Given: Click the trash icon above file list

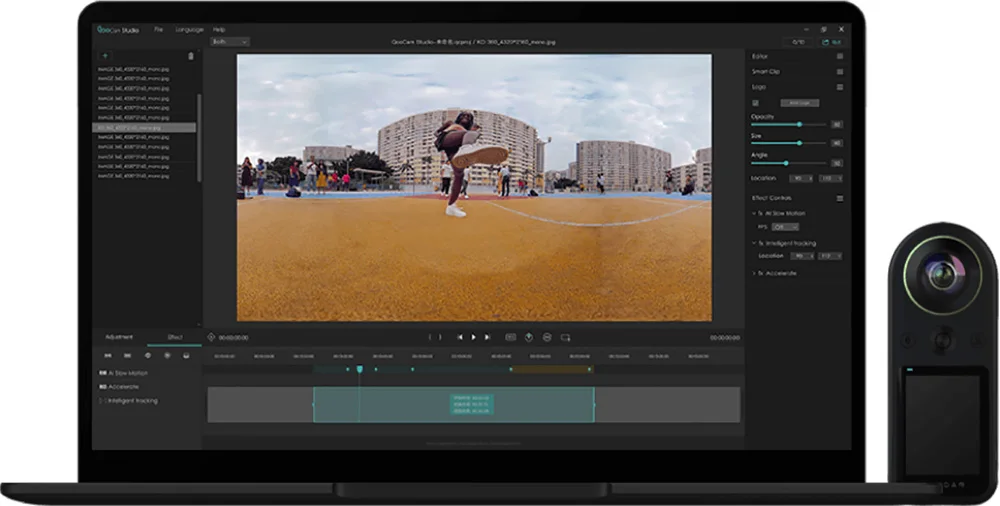Looking at the screenshot, I should 191,56.
